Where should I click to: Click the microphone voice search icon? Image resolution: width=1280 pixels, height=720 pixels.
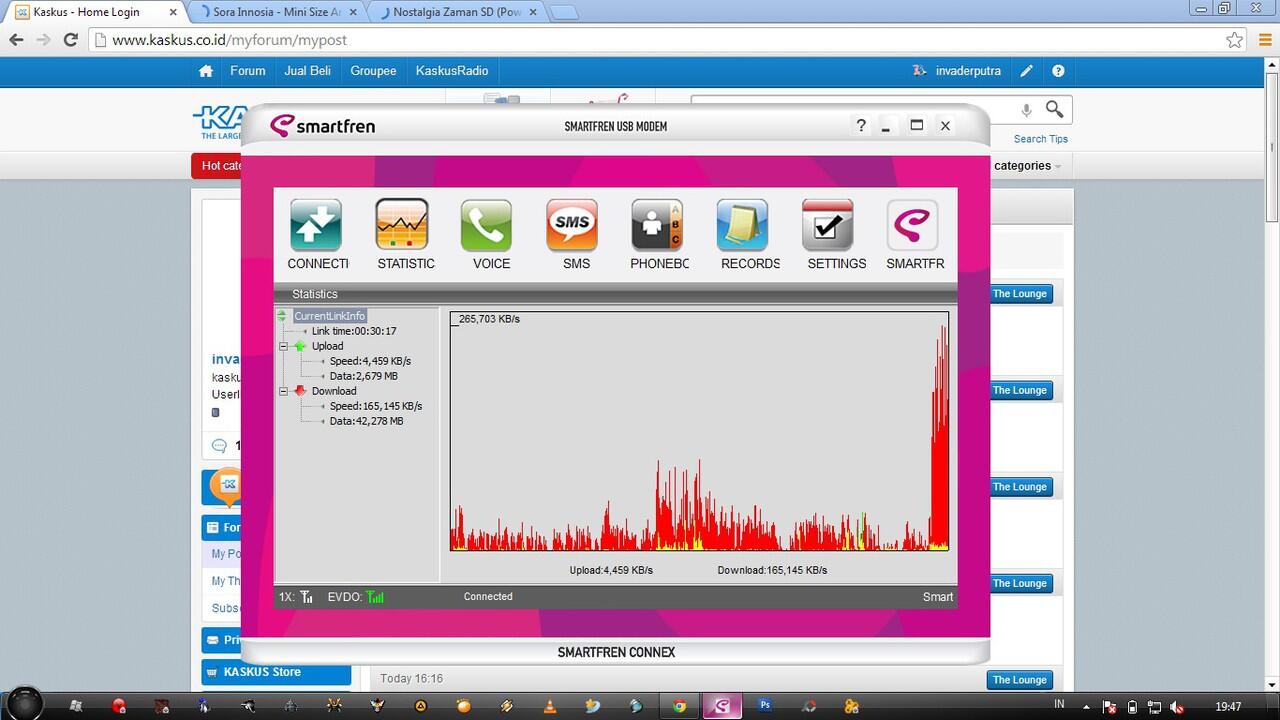[x=1026, y=110]
